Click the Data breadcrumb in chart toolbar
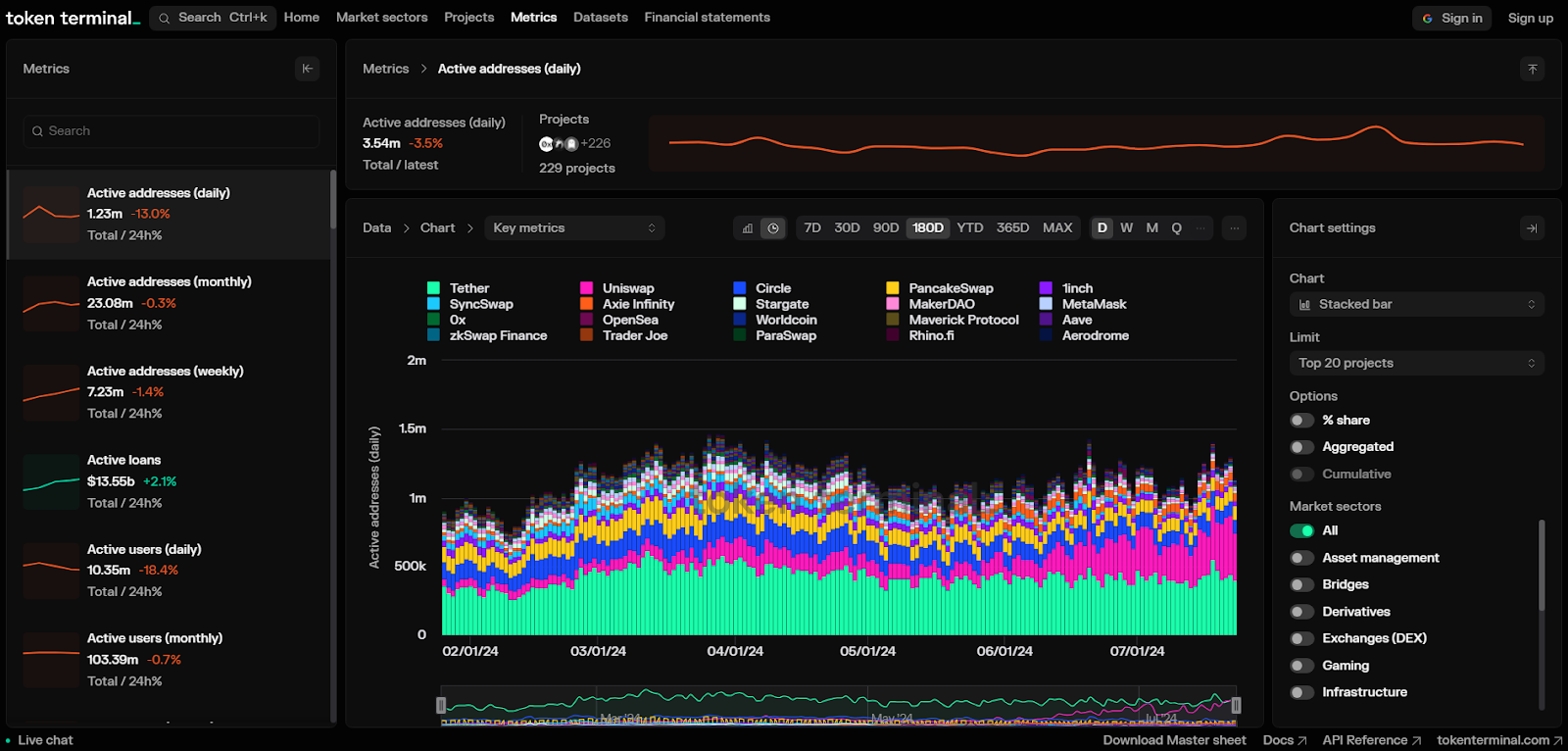The width and height of the screenshot is (1568, 751). pyautogui.click(x=376, y=228)
